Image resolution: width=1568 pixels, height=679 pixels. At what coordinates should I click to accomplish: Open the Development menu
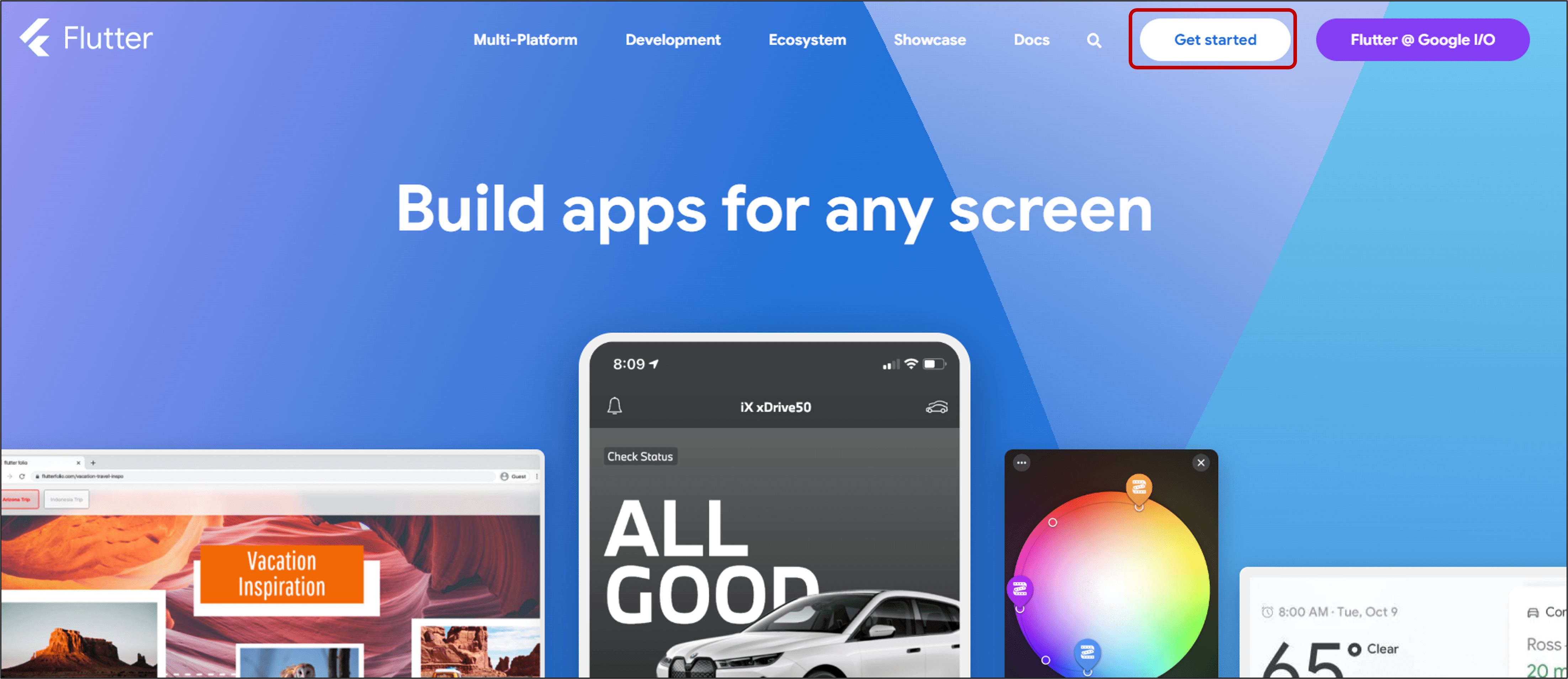[672, 40]
